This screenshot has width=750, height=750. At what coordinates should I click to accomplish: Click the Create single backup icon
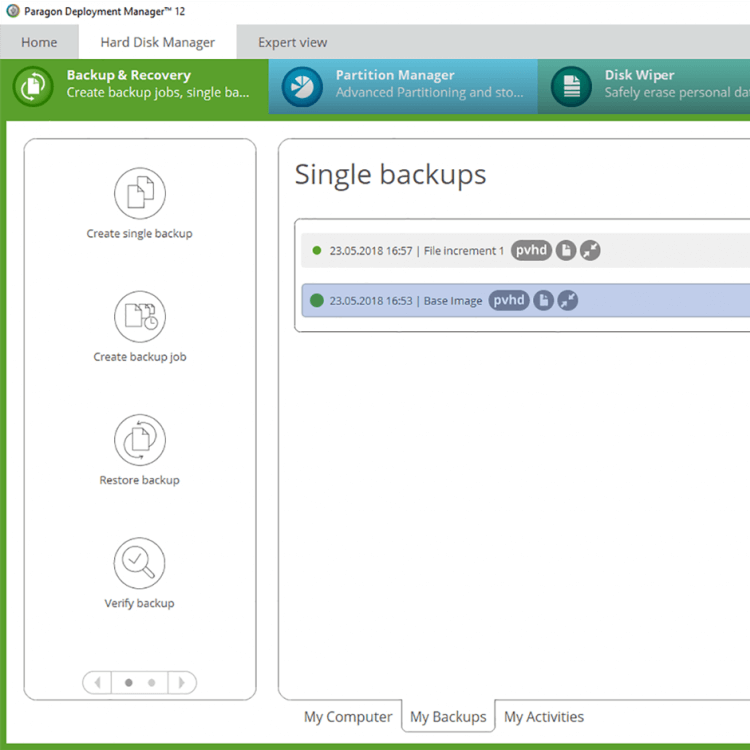[139, 193]
